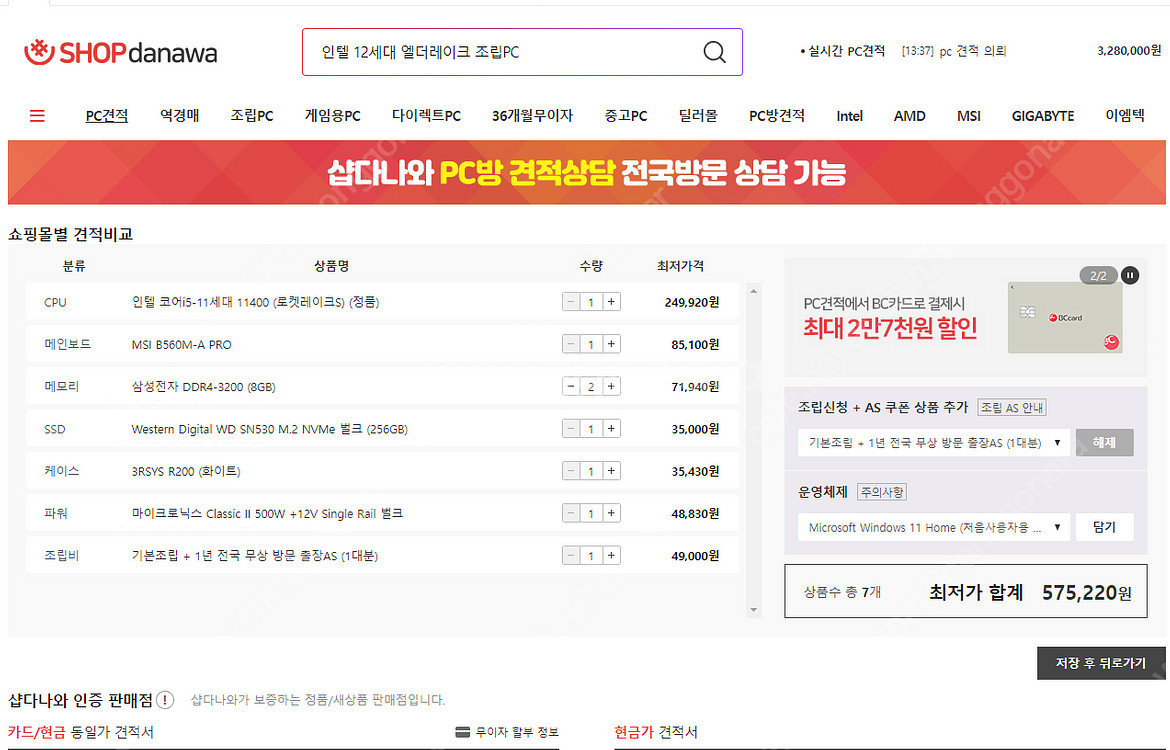The width and height of the screenshot is (1170, 750).
Task: Increase 파워 quantity with plus
Action: [x=611, y=513]
